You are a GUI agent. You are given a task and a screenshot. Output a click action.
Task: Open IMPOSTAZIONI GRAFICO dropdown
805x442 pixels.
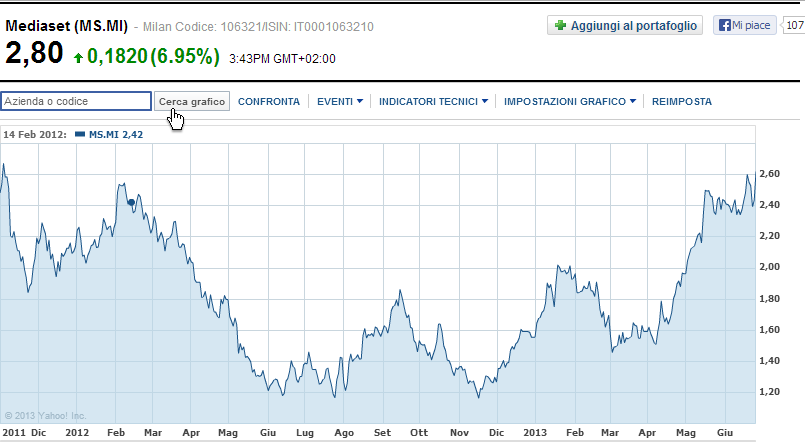[570, 101]
